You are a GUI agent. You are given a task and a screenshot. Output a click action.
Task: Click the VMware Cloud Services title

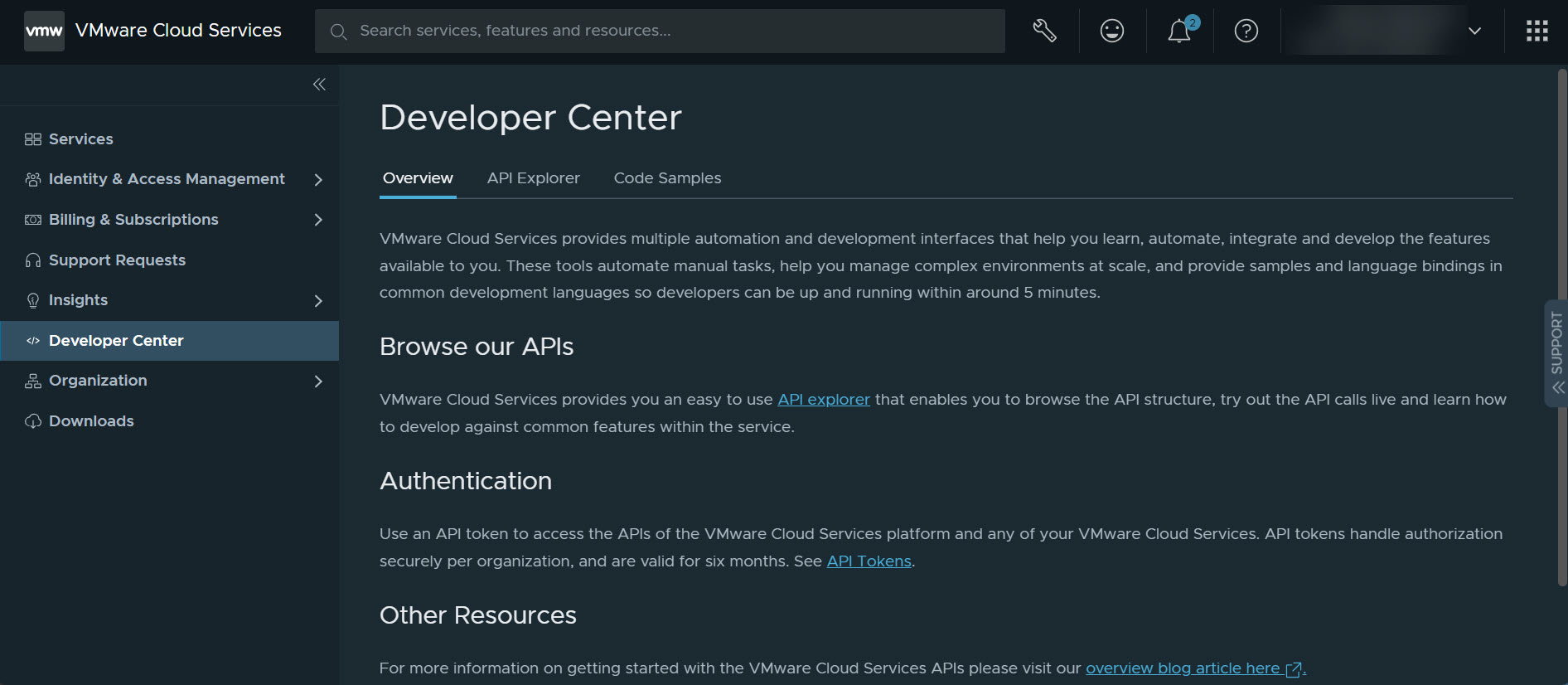[x=178, y=31]
